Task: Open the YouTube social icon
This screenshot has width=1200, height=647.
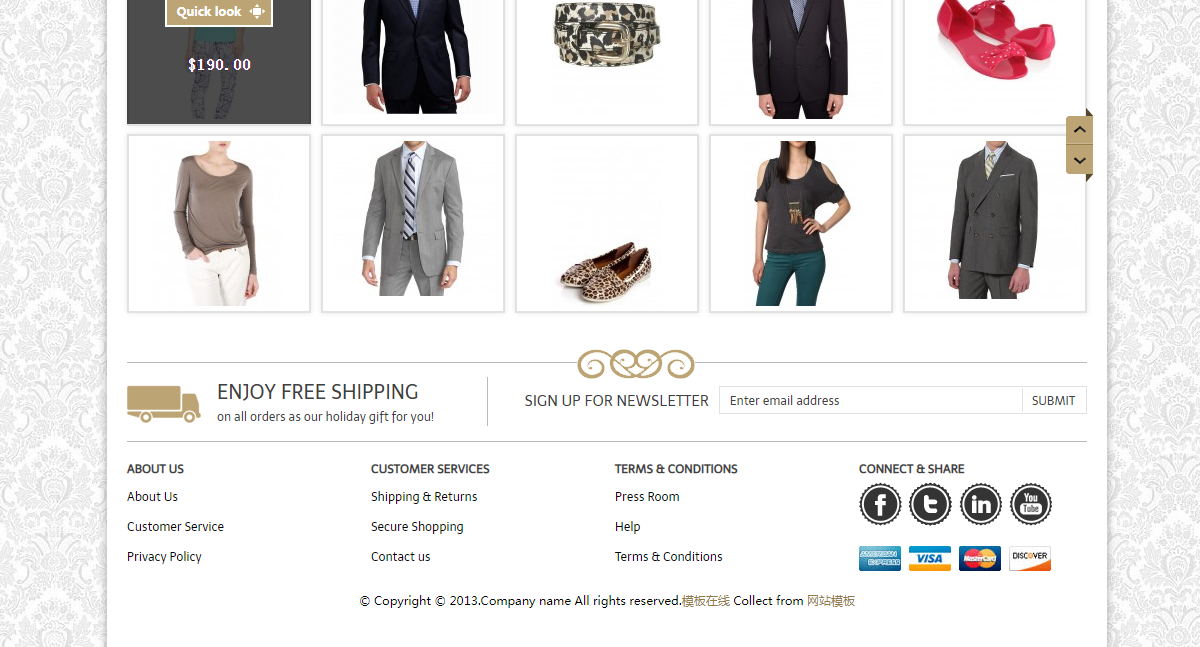Action: click(x=1031, y=504)
